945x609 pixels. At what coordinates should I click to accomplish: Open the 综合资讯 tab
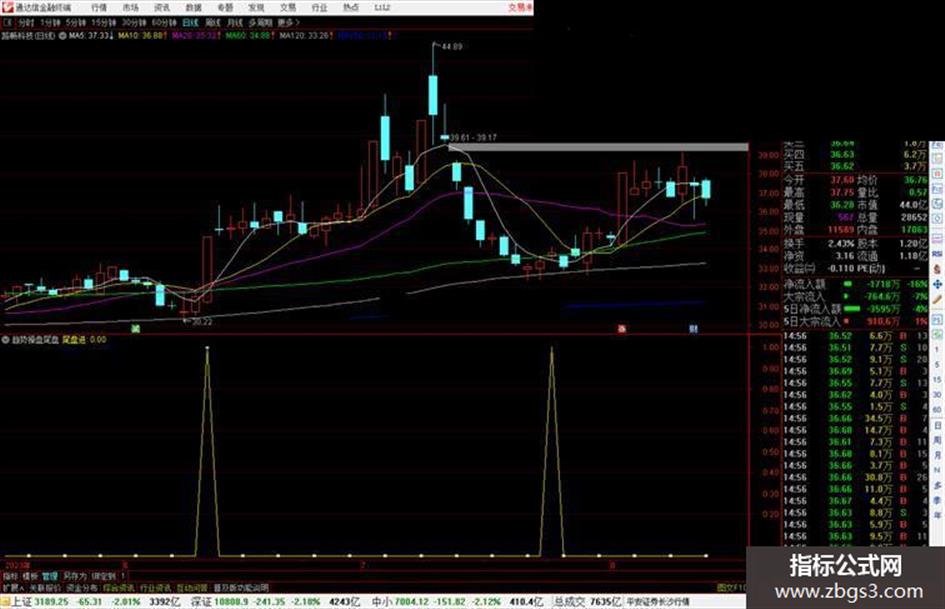[x=119, y=588]
